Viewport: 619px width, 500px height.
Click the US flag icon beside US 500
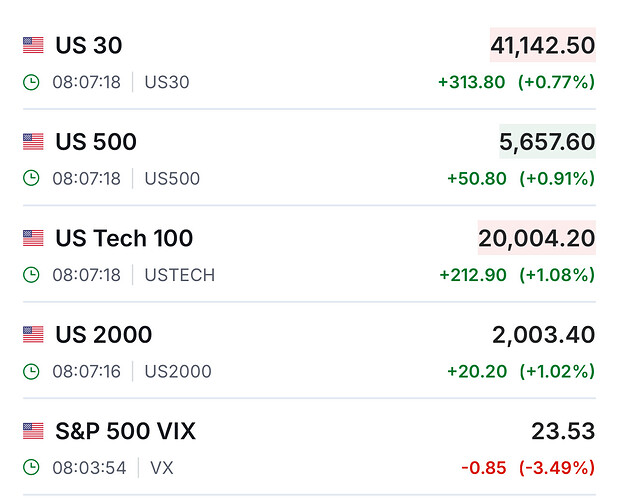[x=33, y=142]
